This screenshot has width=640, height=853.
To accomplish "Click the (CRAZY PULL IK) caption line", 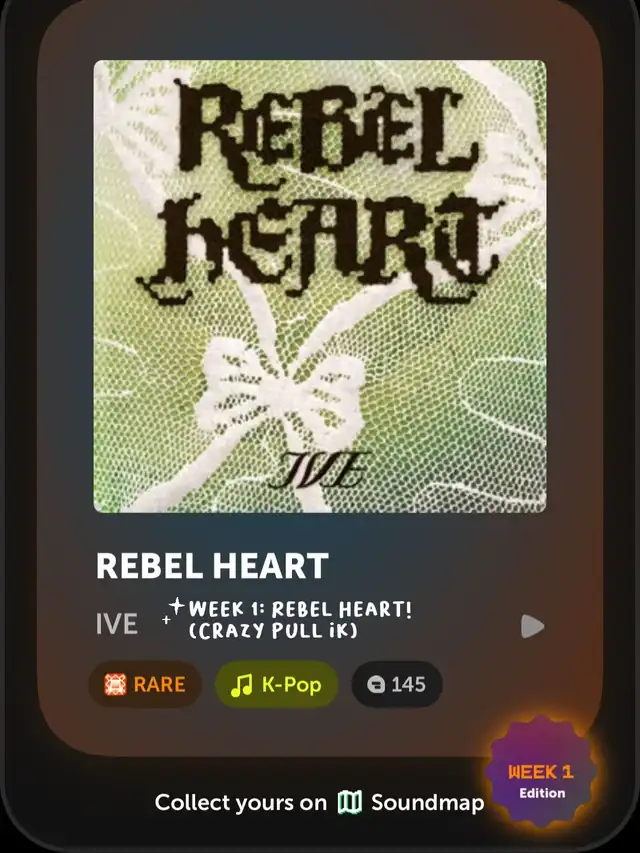I will point(273,631).
